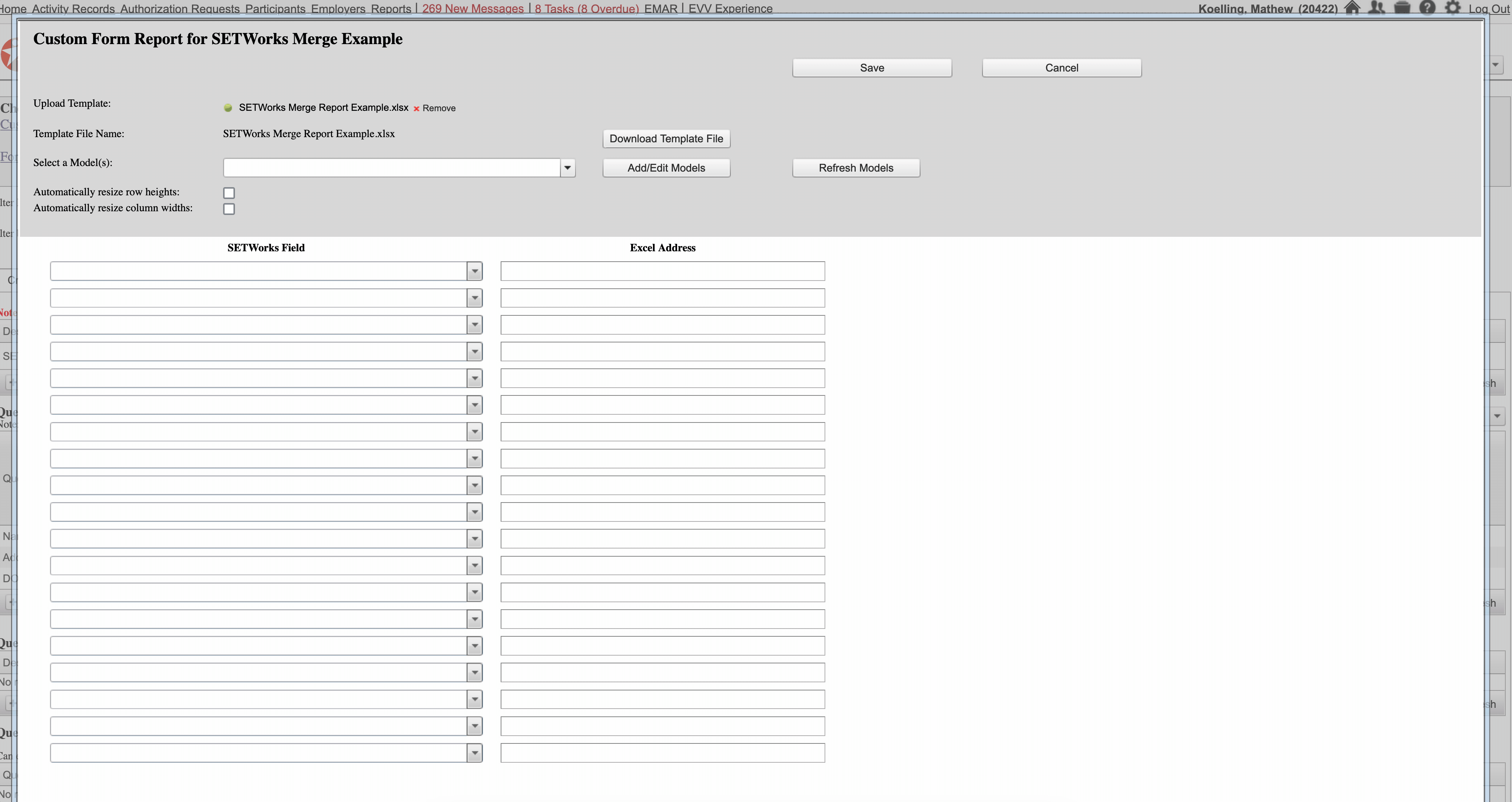The width and height of the screenshot is (1512, 802).
Task: Click the Download Template File button
Action: pos(666,138)
